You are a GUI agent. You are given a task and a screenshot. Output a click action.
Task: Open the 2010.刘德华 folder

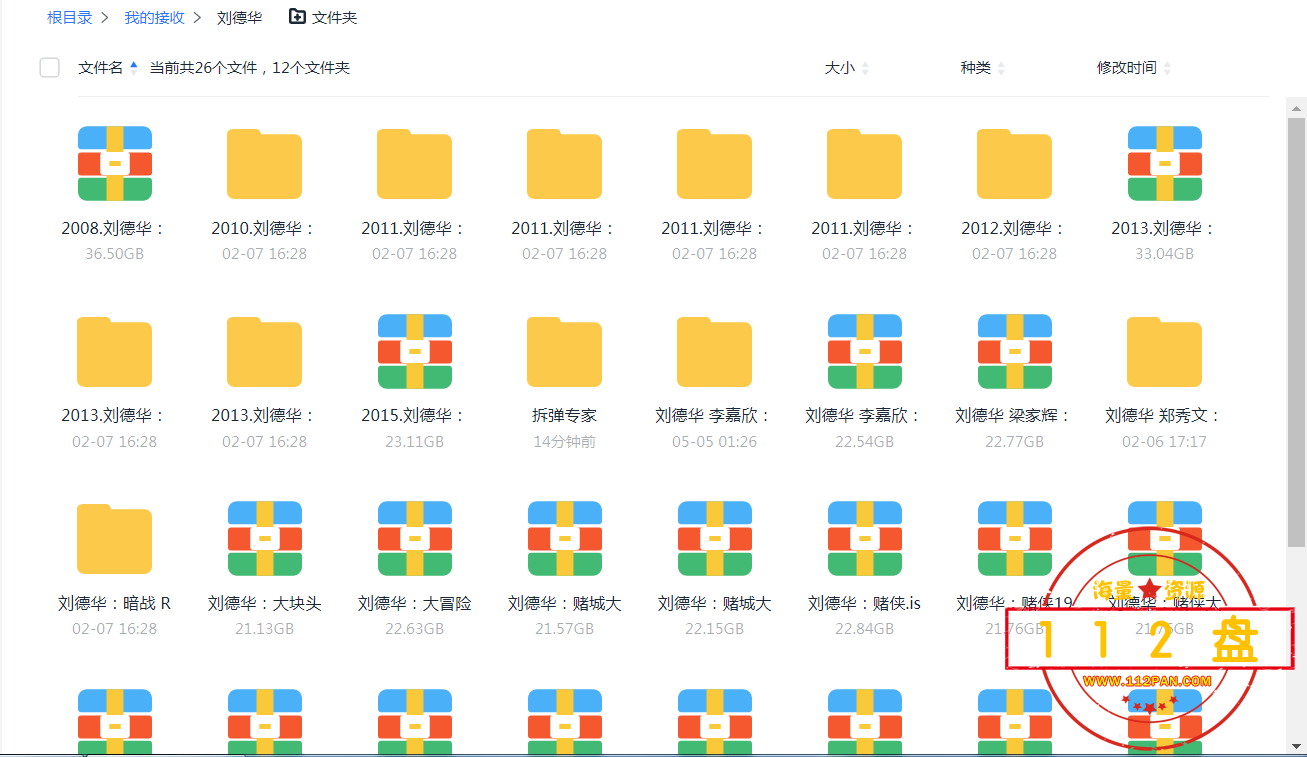pyautogui.click(x=264, y=164)
